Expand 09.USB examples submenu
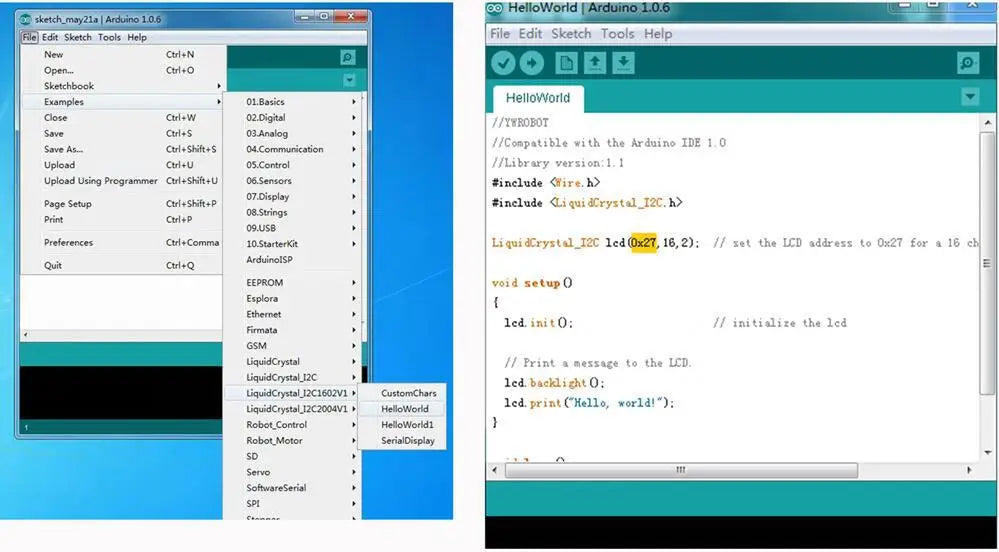Screen dimensions: 999x552 292,228
